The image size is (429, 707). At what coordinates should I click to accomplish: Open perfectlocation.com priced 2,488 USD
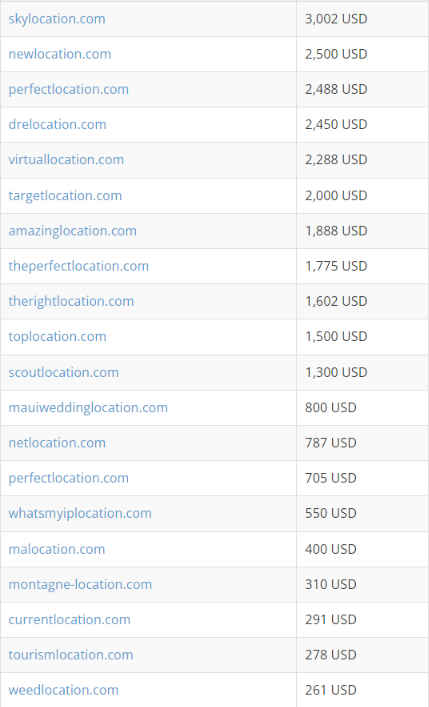pyautogui.click(x=69, y=90)
